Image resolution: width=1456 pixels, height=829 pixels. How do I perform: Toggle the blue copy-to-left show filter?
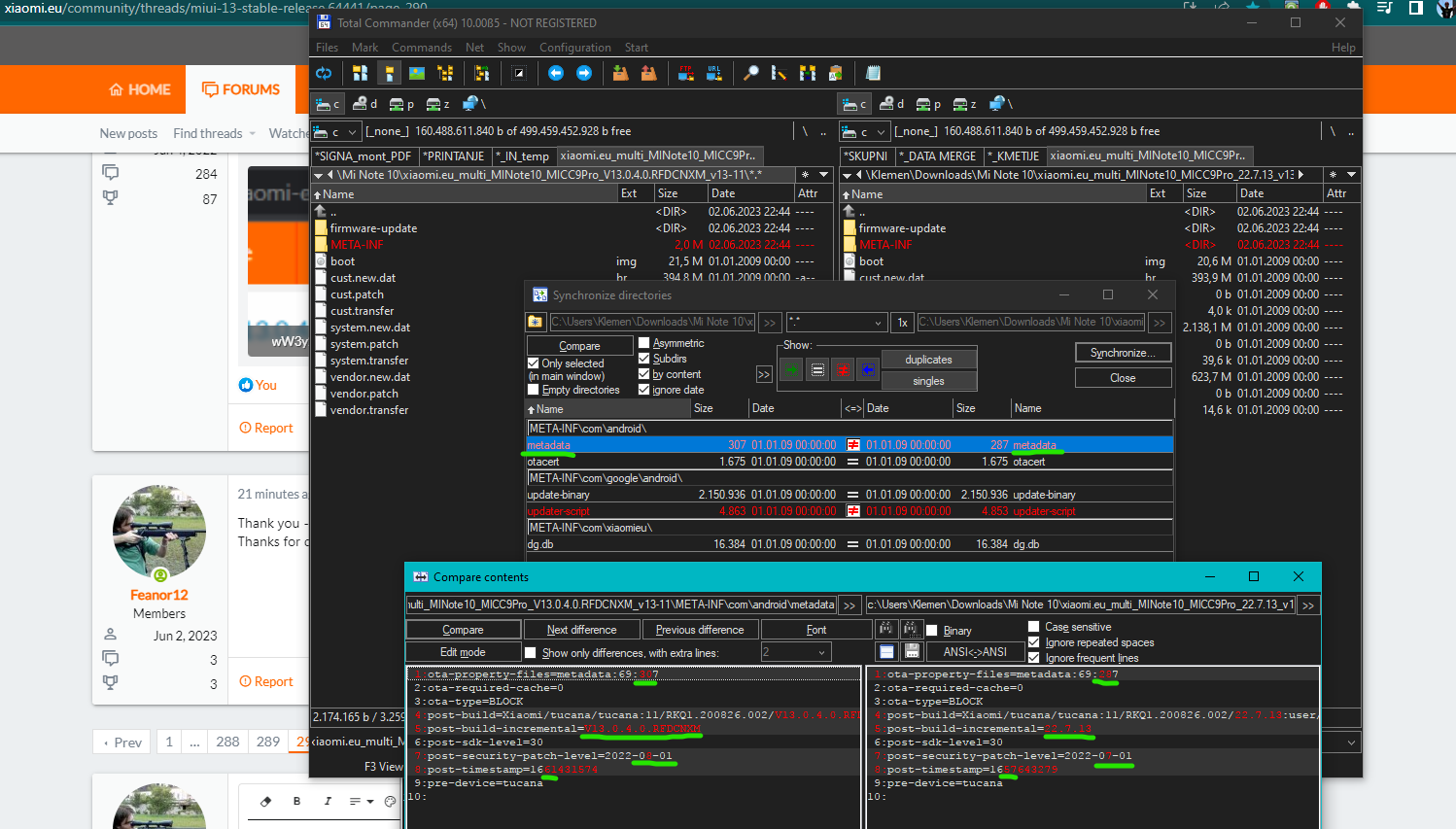click(x=868, y=369)
